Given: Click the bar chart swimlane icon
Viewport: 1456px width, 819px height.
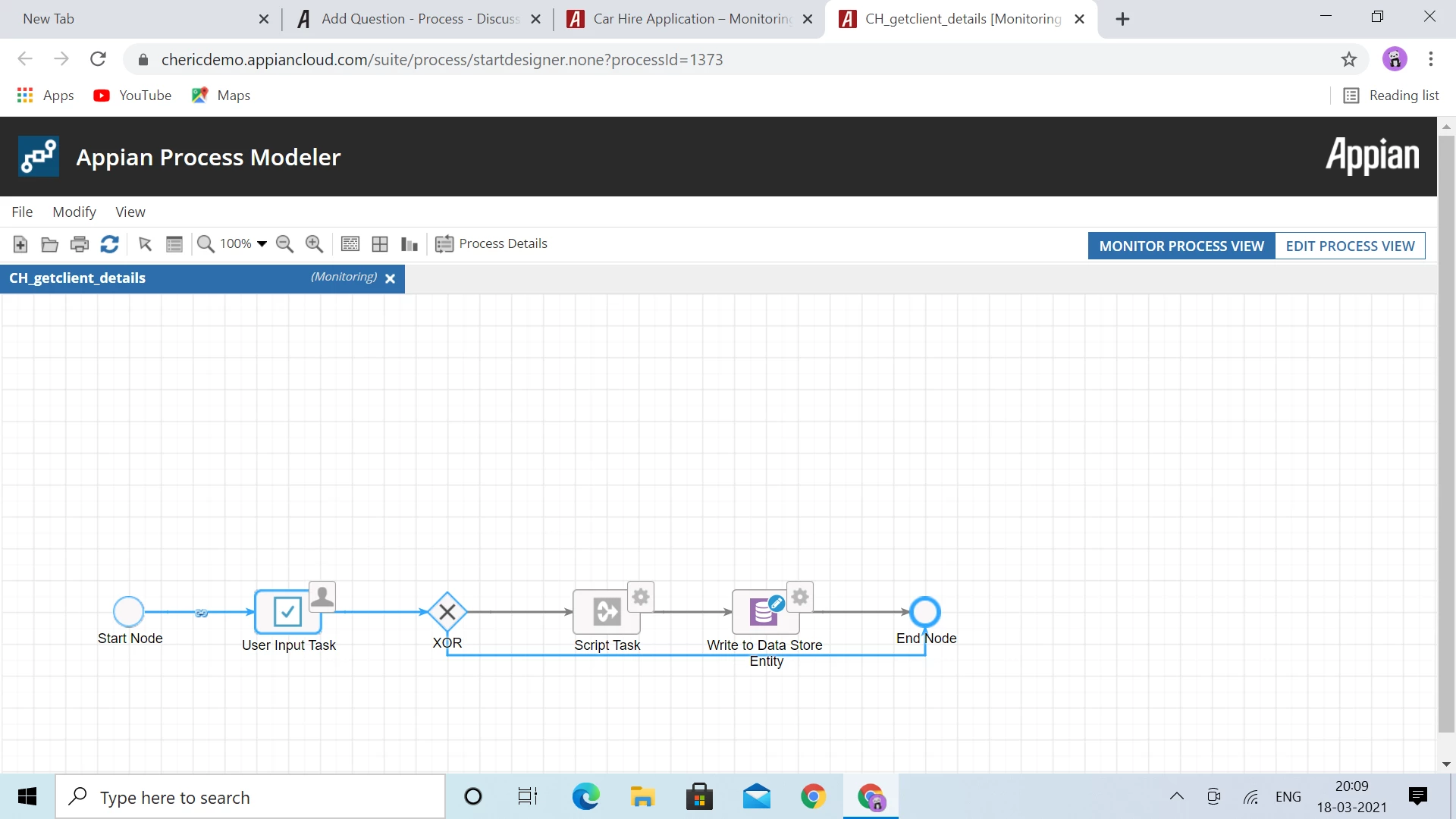Looking at the screenshot, I should (x=409, y=244).
